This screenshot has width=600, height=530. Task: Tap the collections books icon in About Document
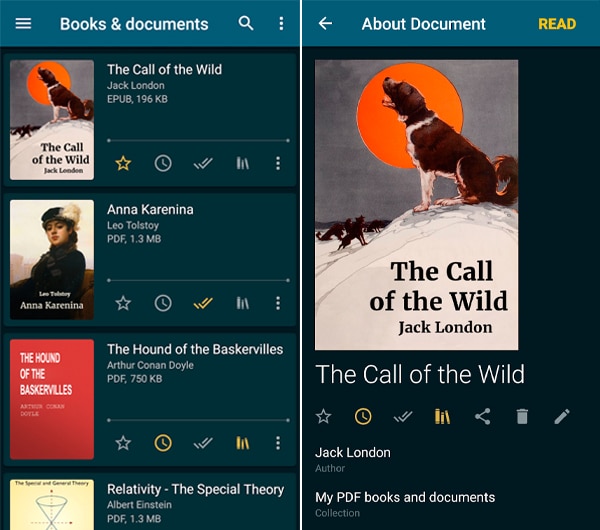click(442, 416)
